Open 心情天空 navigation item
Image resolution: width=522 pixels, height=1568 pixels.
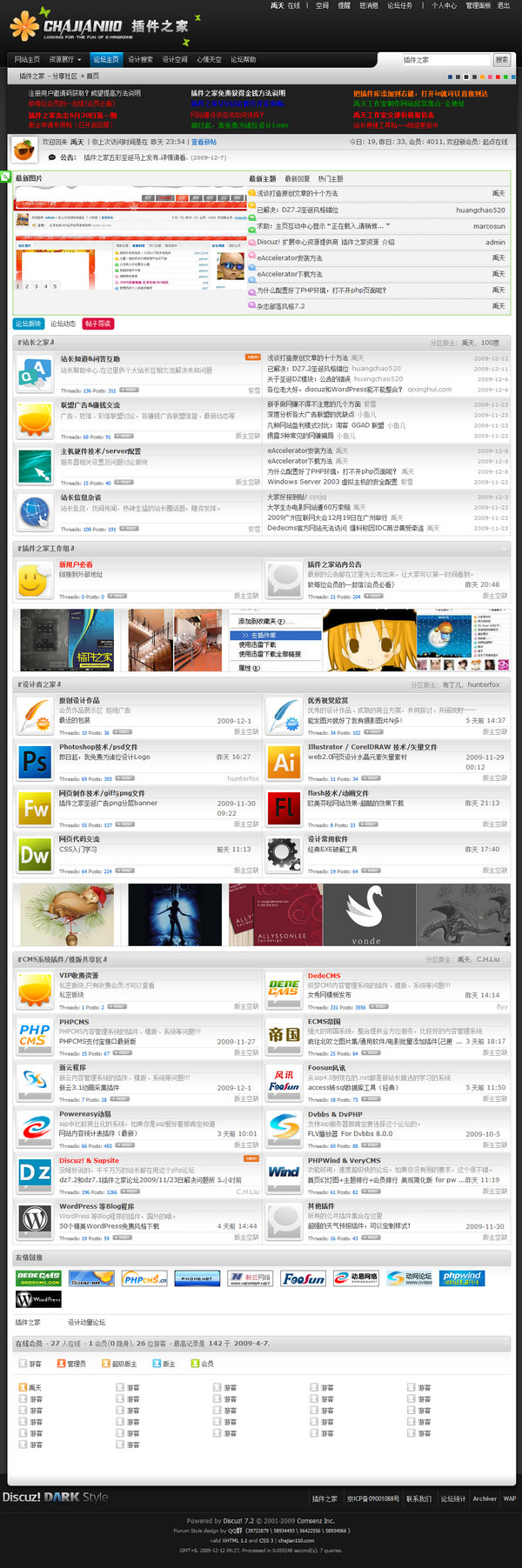[x=209, y=59]
